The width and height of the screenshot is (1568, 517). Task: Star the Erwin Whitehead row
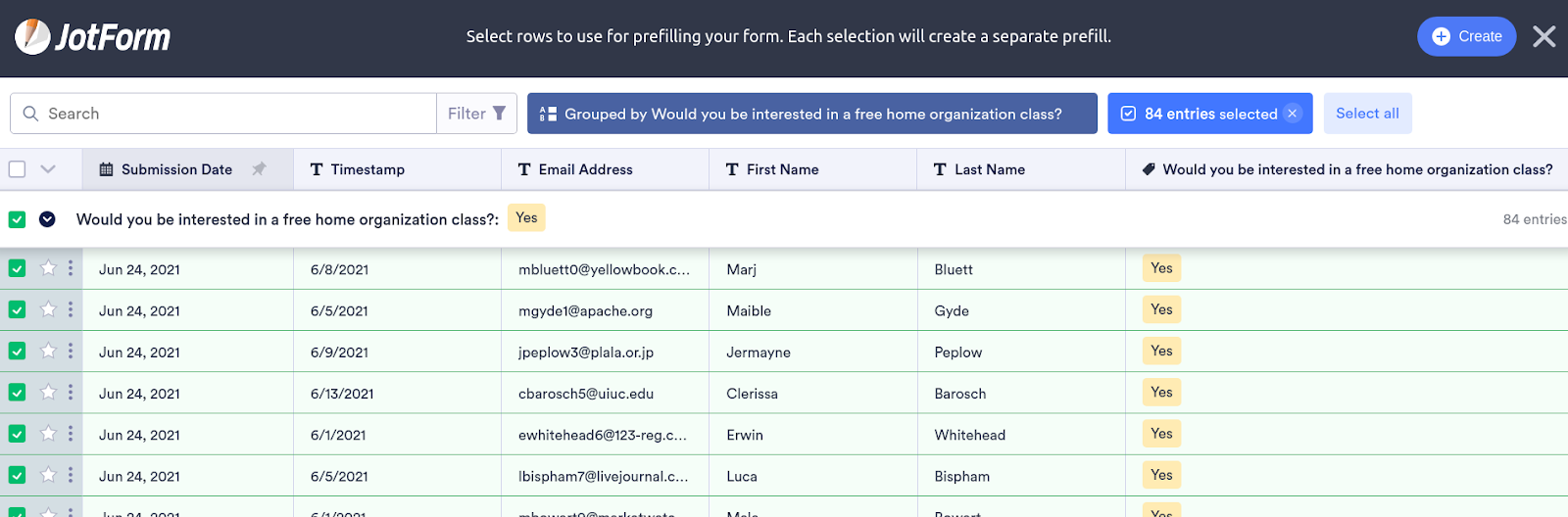pos(48,434)
